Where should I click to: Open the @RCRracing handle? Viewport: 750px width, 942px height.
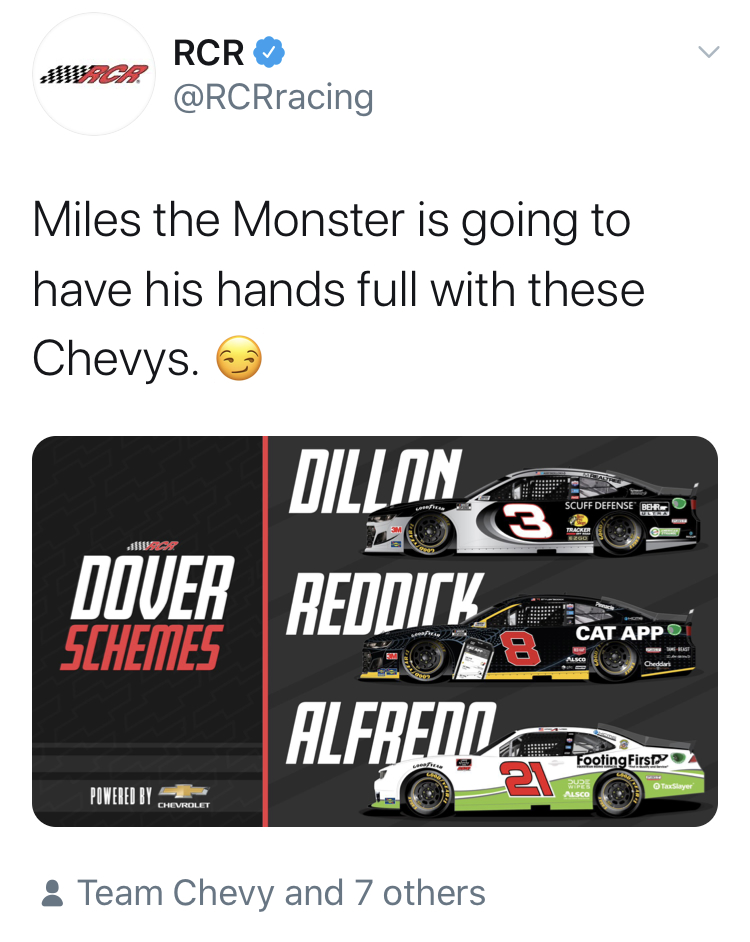click(273, 97)
